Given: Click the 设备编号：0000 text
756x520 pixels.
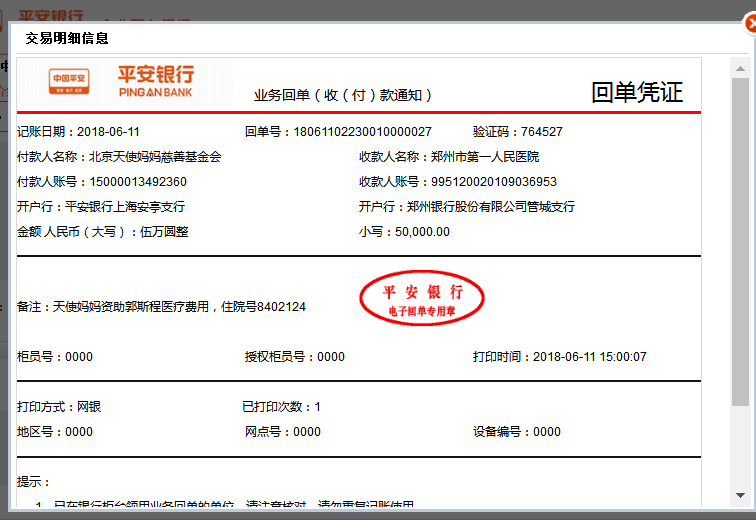Looking at the screenshot, I should click(x=516, y=431).
